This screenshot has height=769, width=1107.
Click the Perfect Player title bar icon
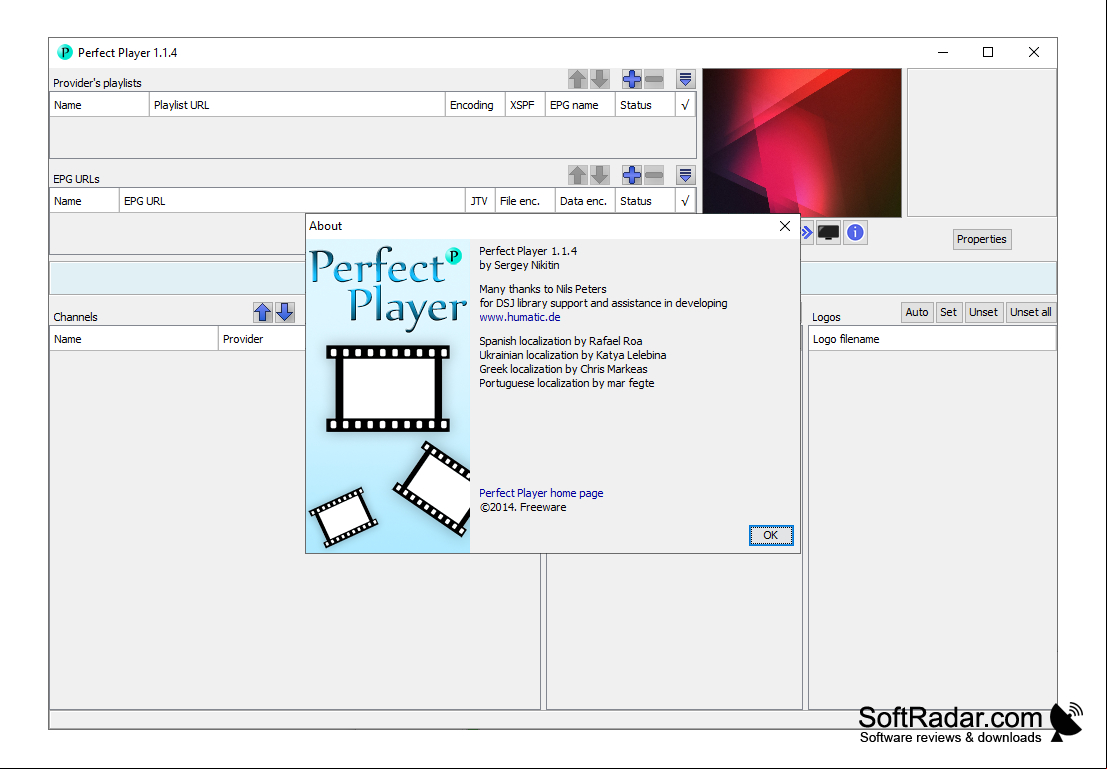click(65, 52)
